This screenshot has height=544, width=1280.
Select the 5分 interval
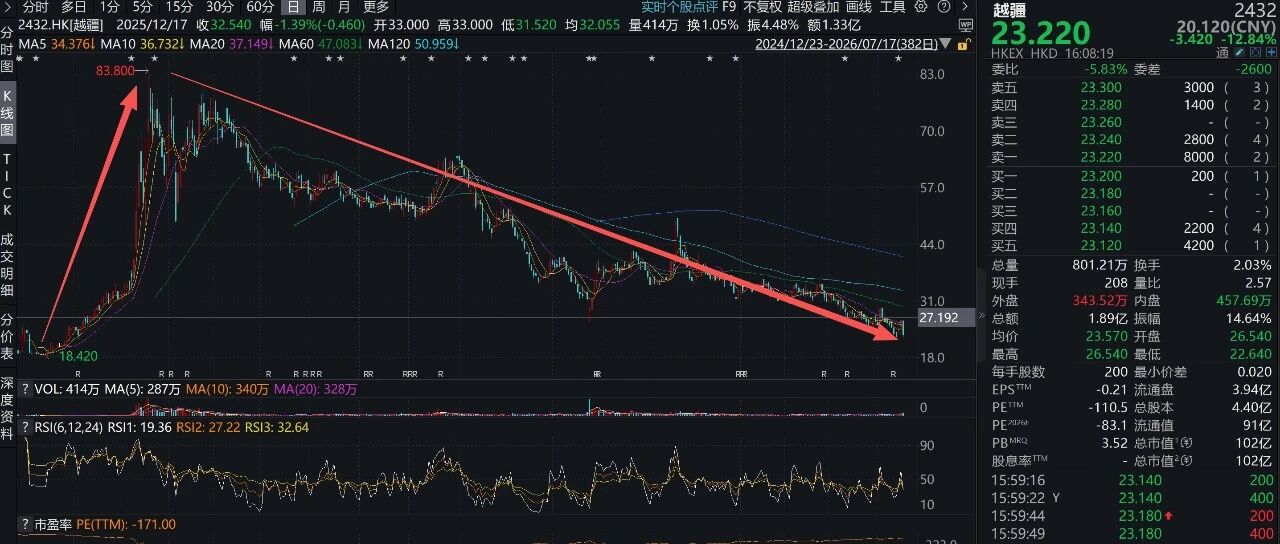click(x=144, y=6)
